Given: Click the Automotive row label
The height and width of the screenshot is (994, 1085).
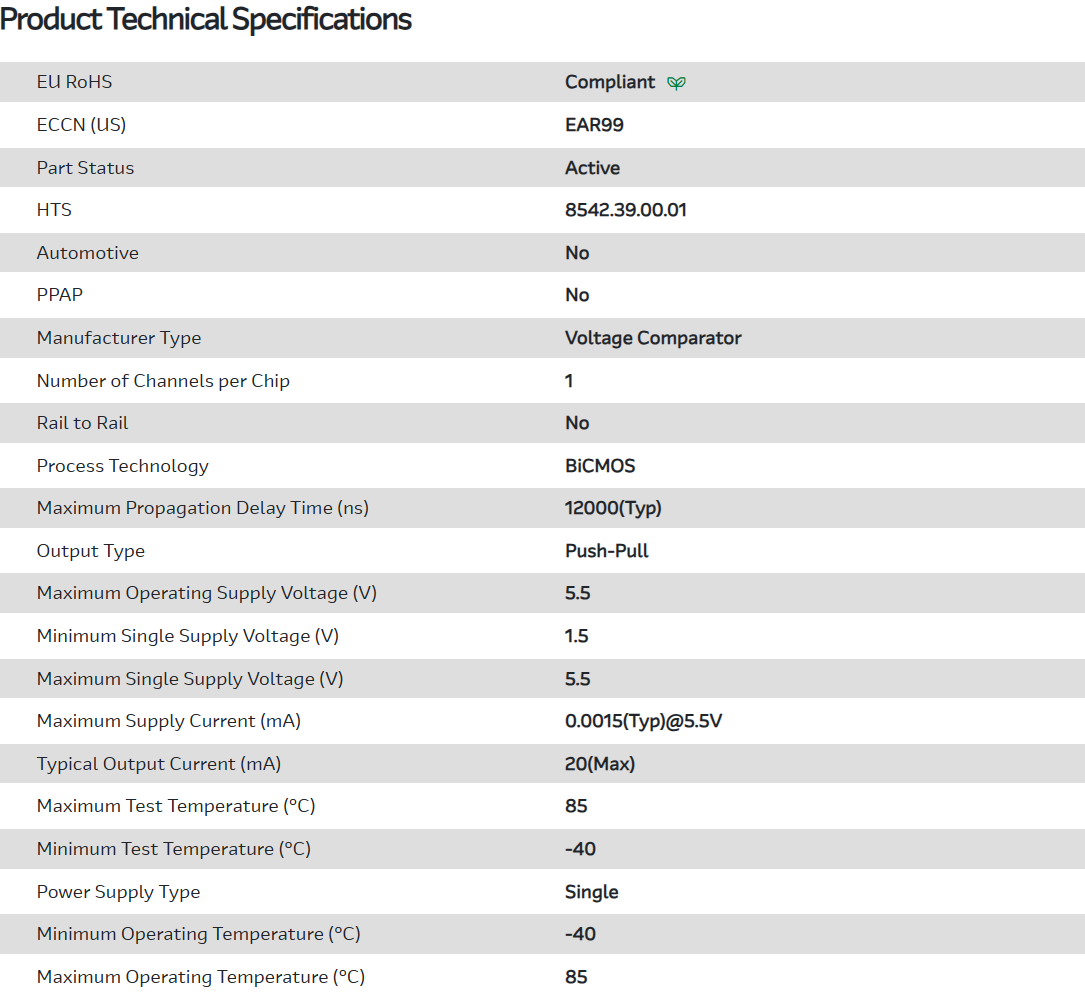Looking at the screenshot, I should pyautogui.click(x=87, y=253).
